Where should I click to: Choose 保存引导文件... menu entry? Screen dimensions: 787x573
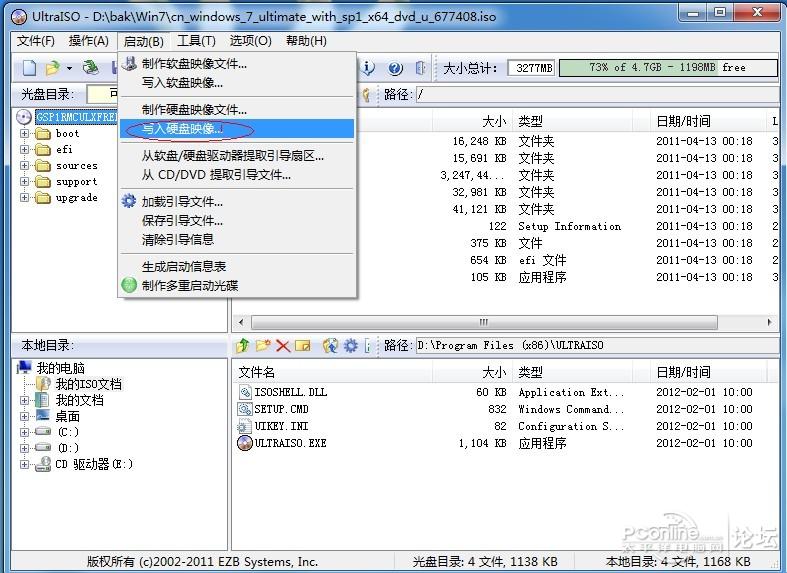point(237,221)
